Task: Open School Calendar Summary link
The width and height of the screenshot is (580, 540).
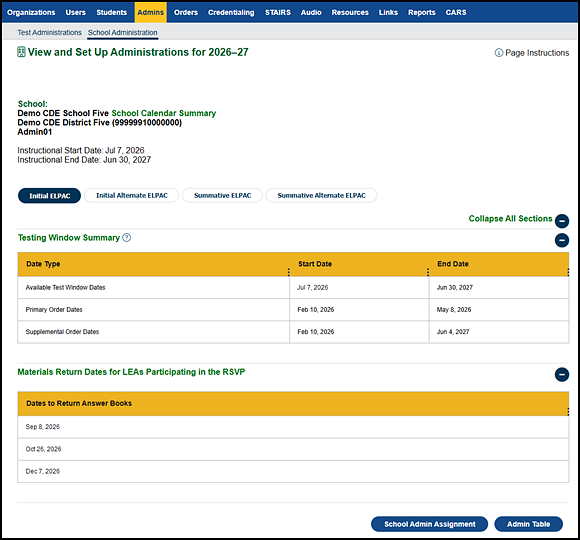Action: [164, 113]
